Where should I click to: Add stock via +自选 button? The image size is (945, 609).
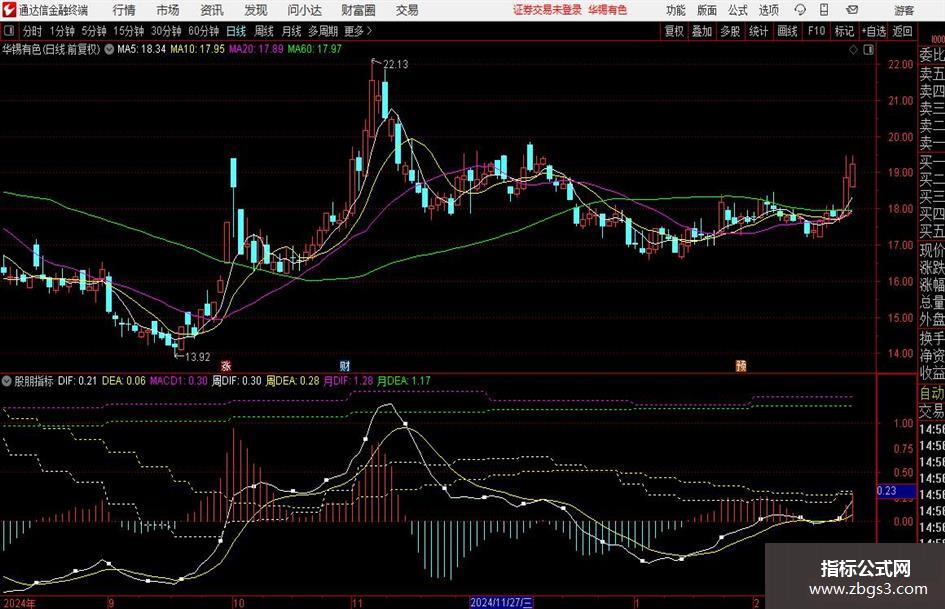874,31
